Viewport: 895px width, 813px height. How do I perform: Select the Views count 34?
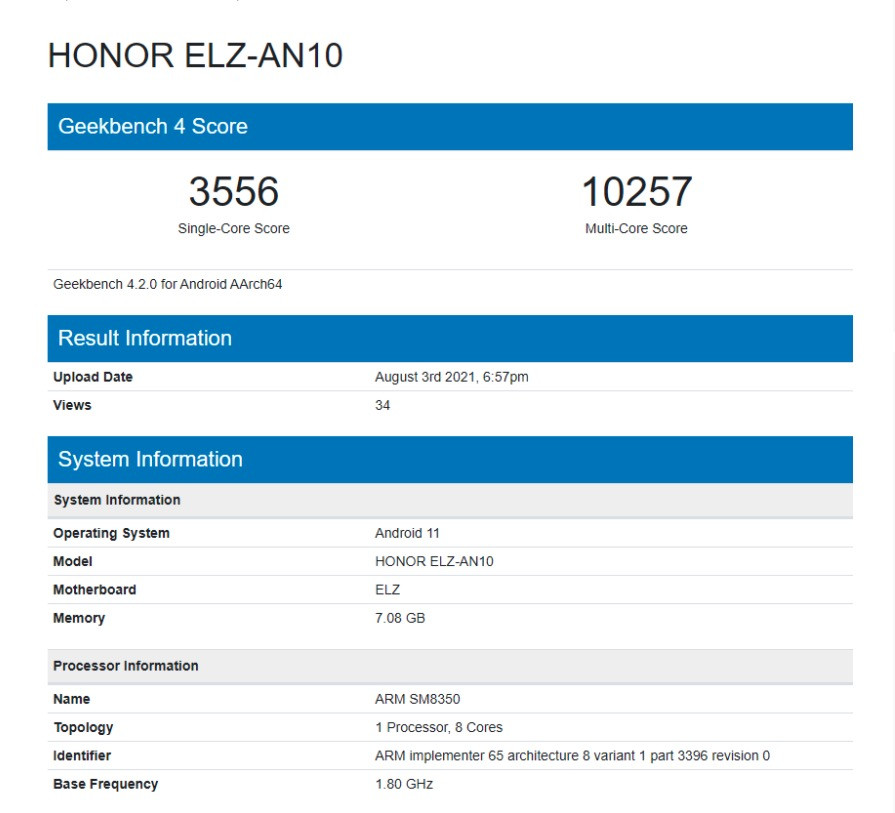(382, 405)
